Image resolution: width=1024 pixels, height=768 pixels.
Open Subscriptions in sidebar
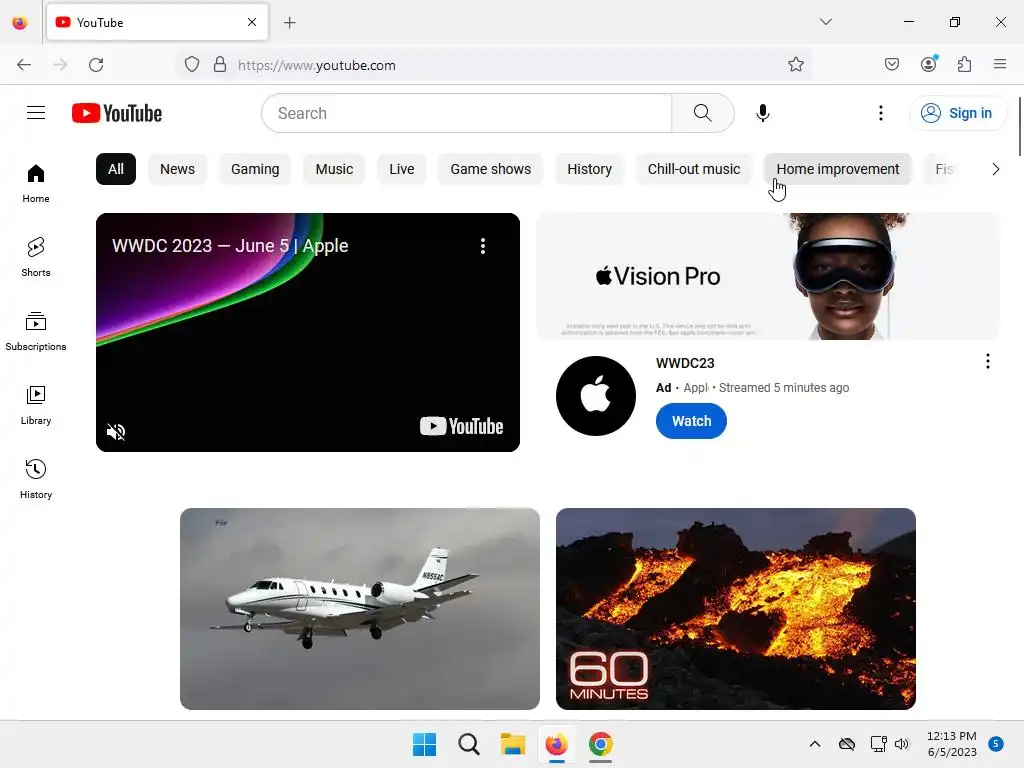pos(36,331)
